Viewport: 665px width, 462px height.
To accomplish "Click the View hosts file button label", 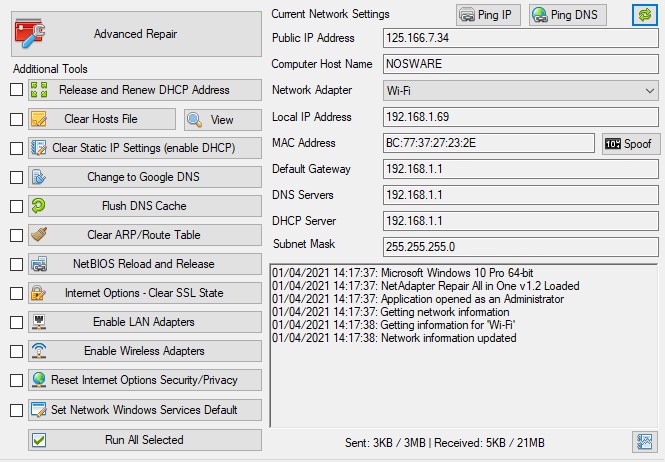I will [222, 120].
